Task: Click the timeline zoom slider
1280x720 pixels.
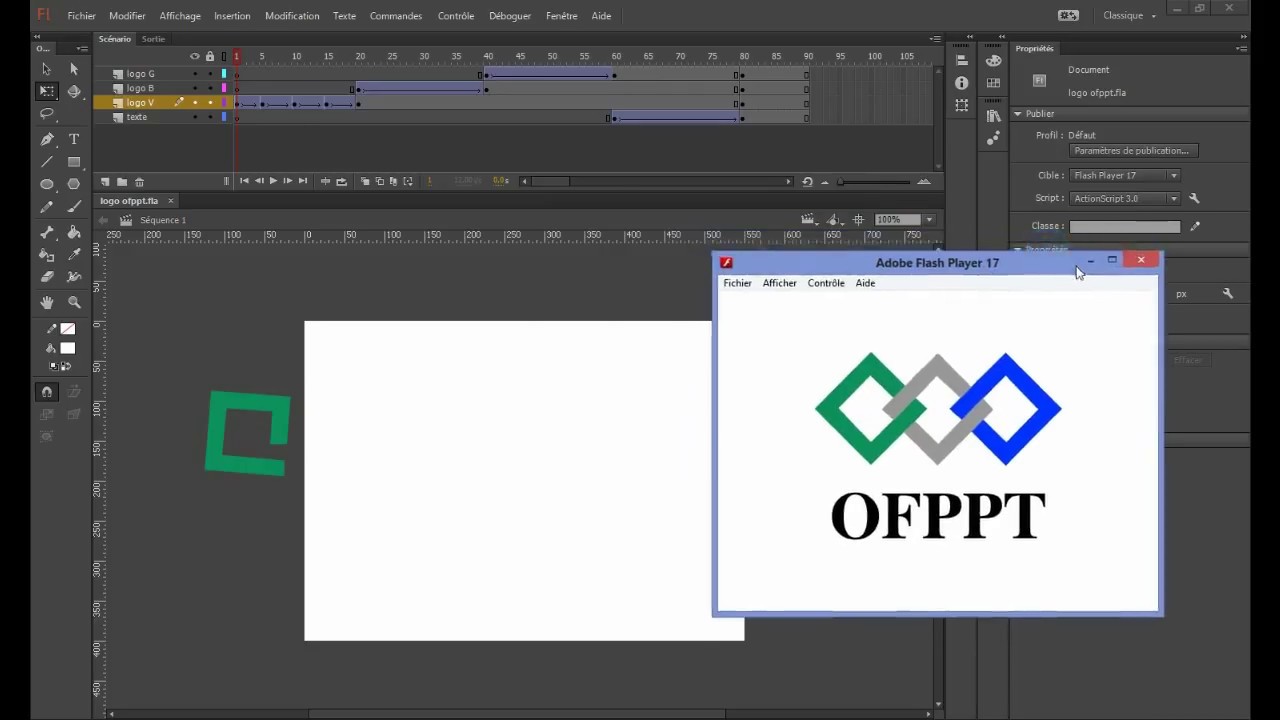Action: (x=875, y=182)
